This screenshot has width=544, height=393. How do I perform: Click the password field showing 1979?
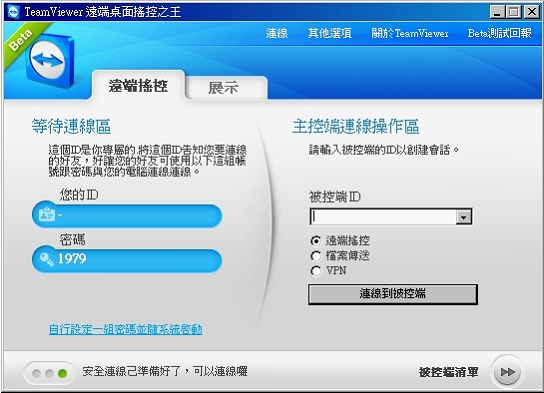(x=127, y=259)
